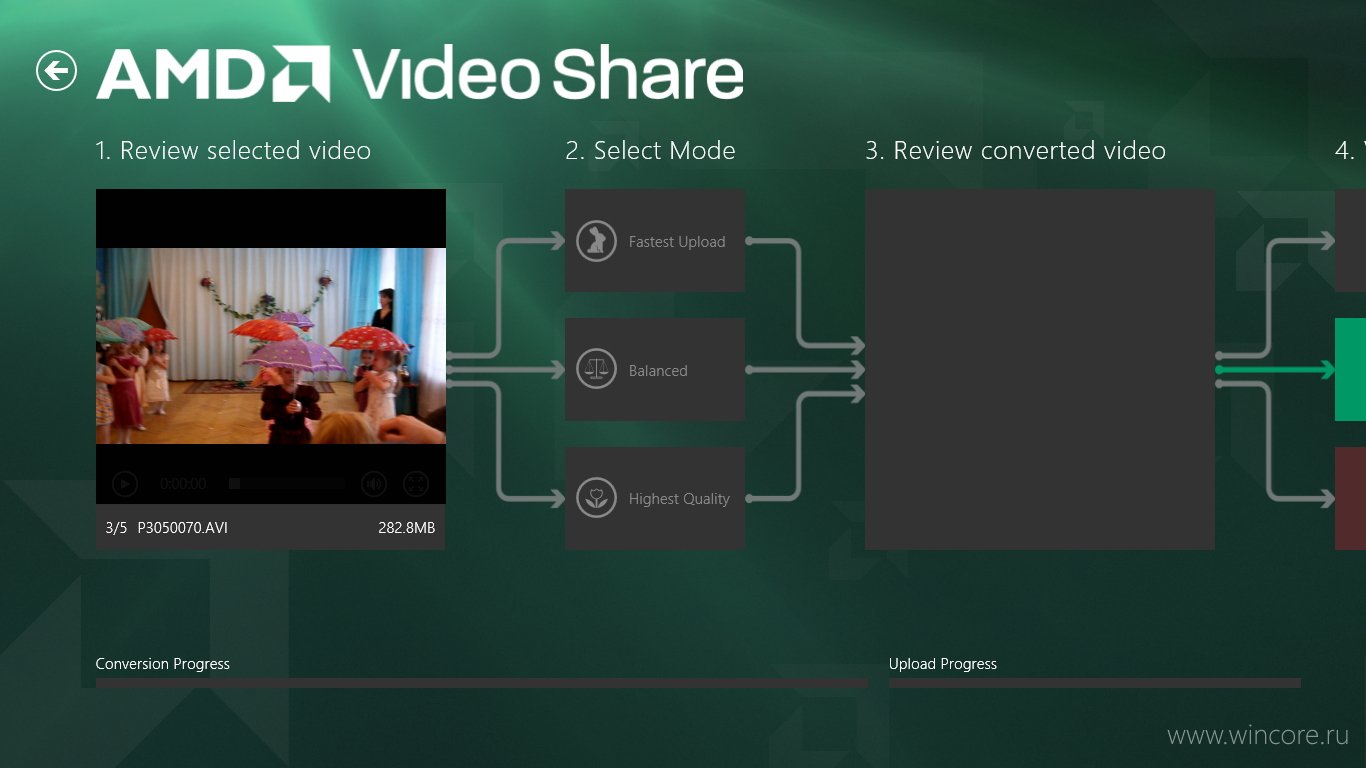Click the Conversion Progress label
This screenshot has width=1366, height=768.
pyautogui.click(x=162, y=664)
